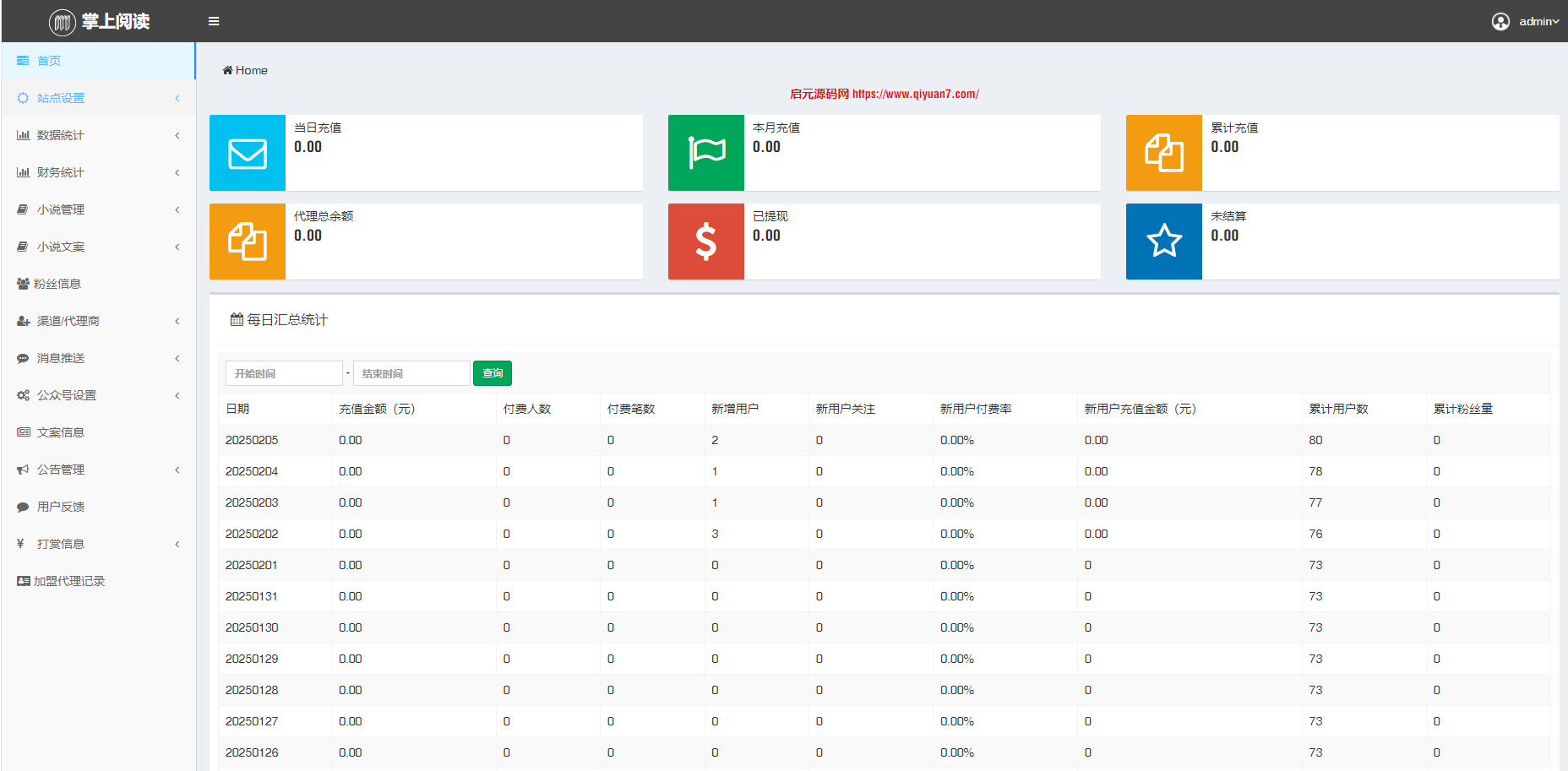Click the hamburger sidebar toggle icon
1568x771 pixels.
214,21
